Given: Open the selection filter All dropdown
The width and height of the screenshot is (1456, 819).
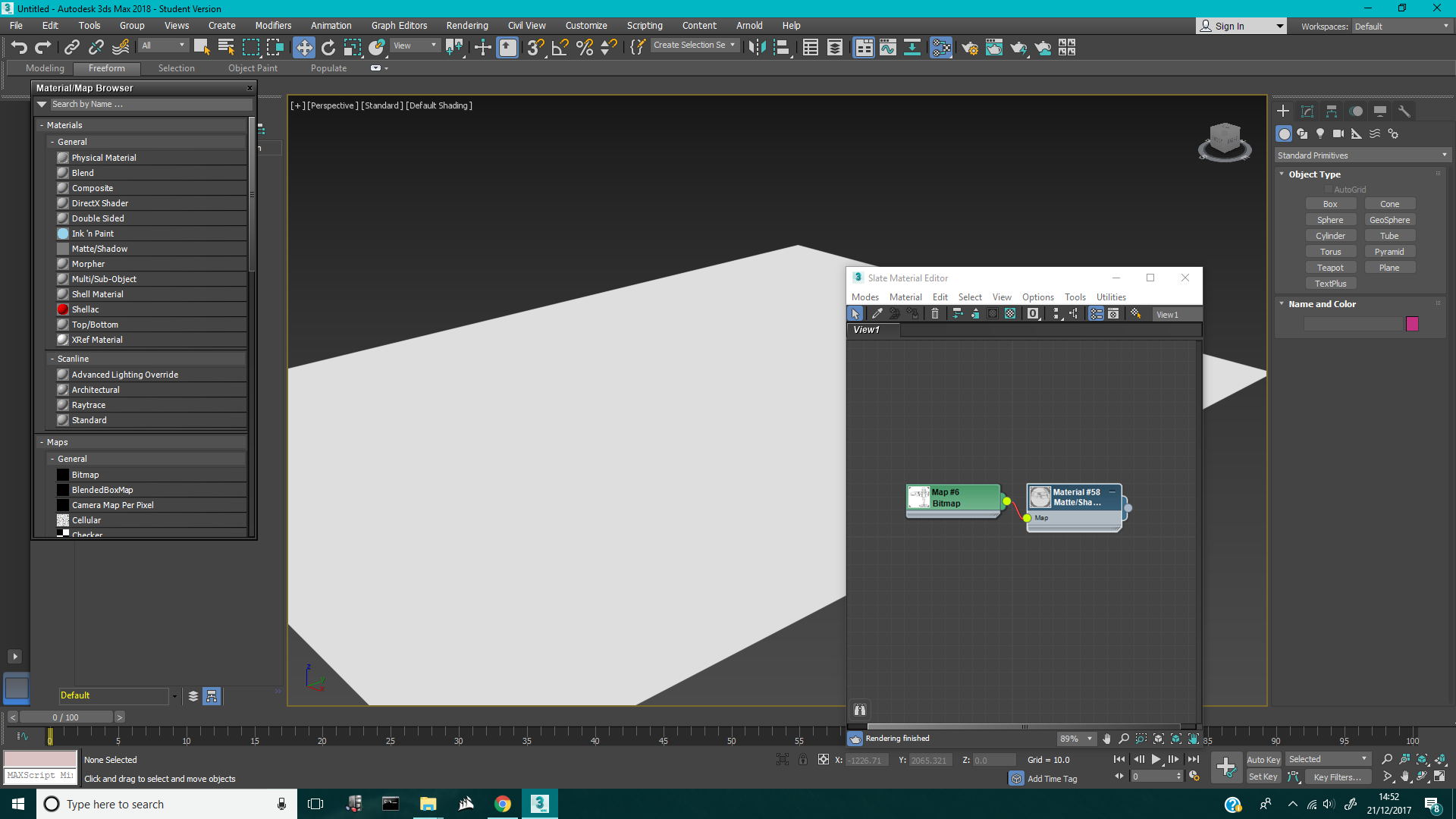Looking at the screenshot, I should tap(164, 45).
